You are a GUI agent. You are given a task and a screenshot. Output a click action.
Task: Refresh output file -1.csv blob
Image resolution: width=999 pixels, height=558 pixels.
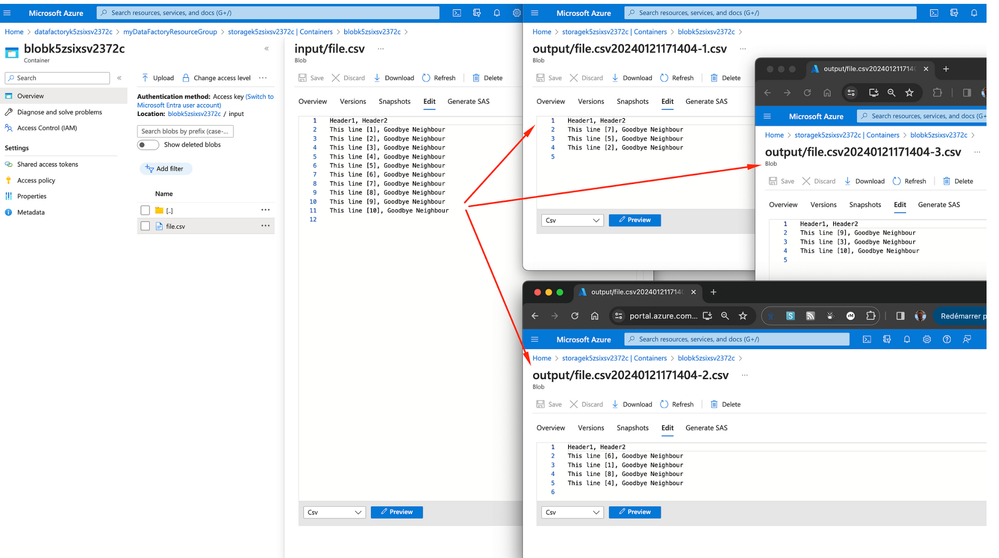pyautogui.click(x=677, y=78)
